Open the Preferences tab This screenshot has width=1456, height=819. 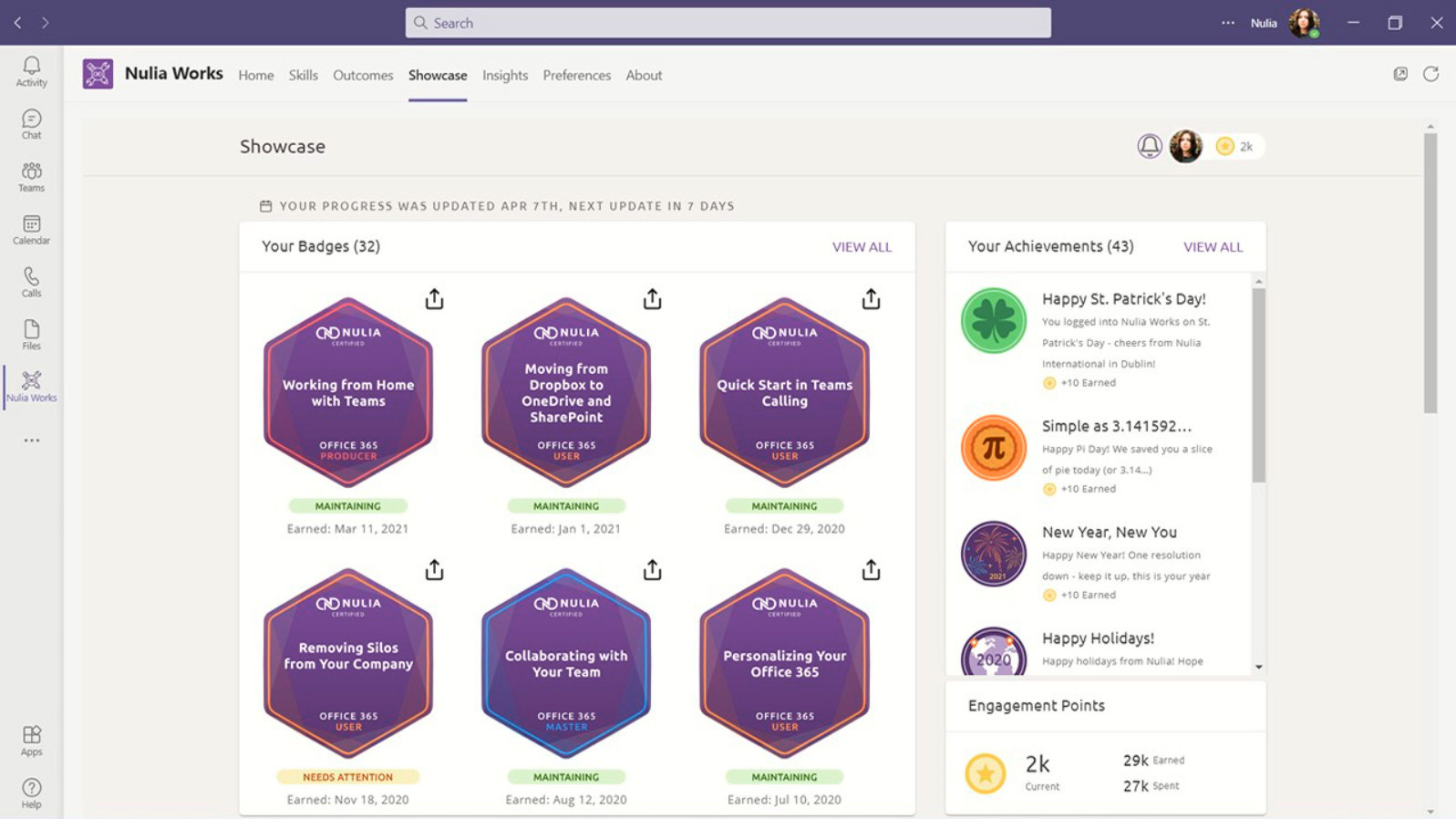click(x=577, y=75)
